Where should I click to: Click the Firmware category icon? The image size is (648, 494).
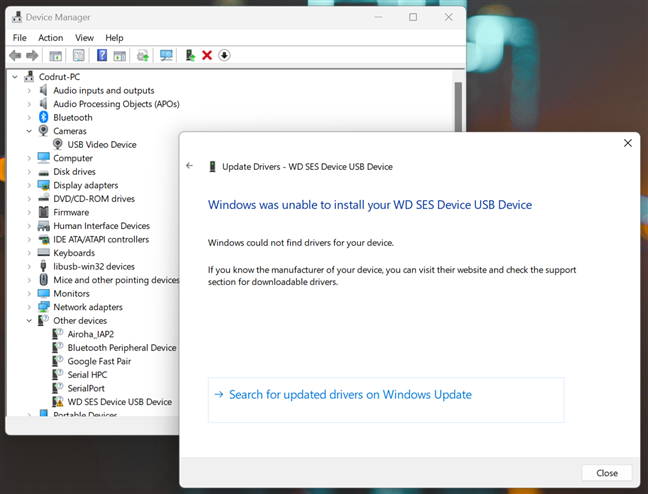point(43,212)
